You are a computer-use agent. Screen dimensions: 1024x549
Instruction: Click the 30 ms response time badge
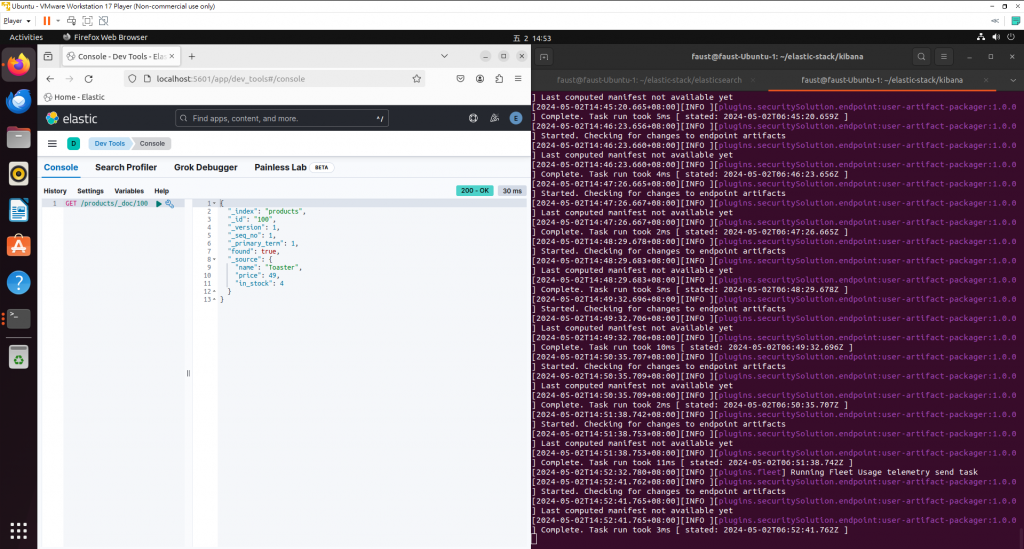[x=512, y=191]
